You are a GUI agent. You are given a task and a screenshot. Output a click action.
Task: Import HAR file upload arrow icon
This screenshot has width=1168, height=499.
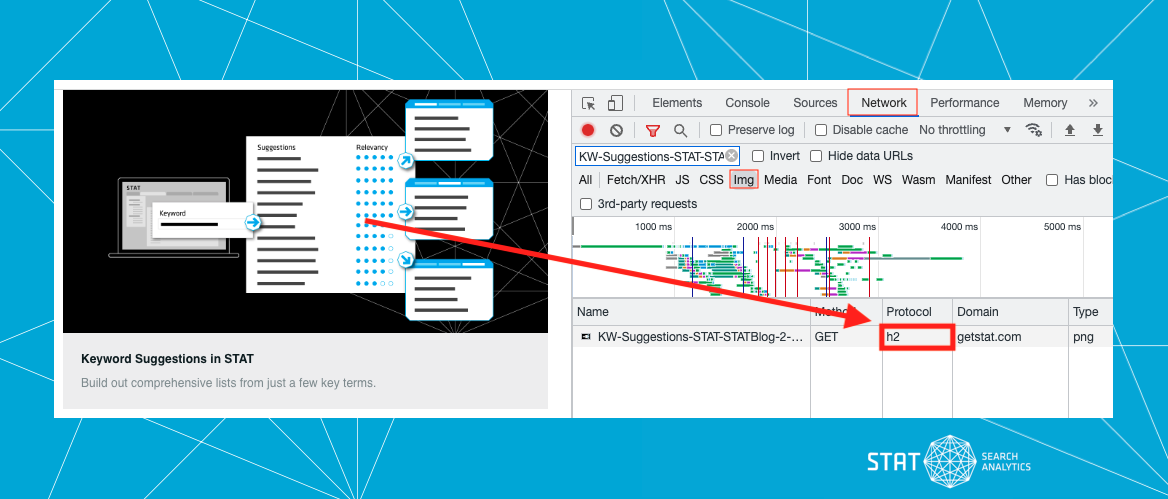[1070, 130]
